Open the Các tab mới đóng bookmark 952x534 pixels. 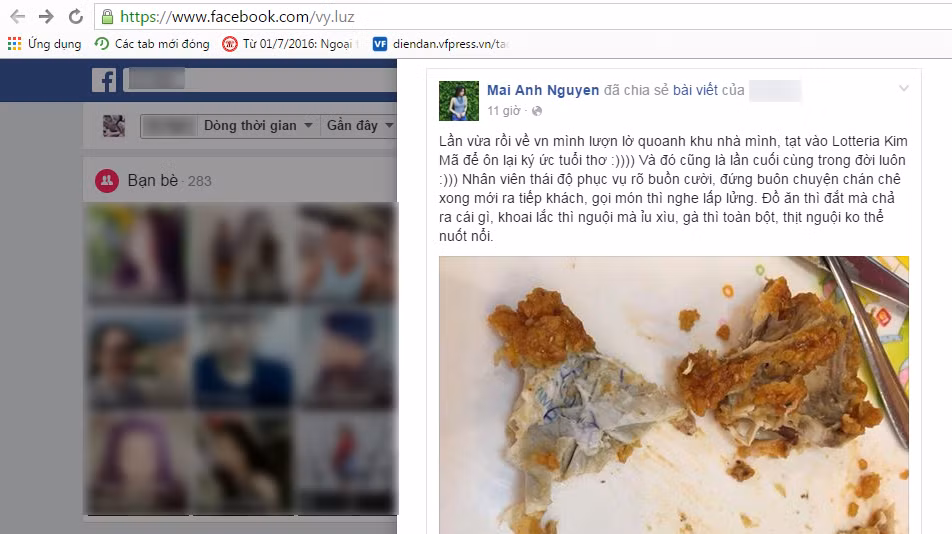coord(152,44)
